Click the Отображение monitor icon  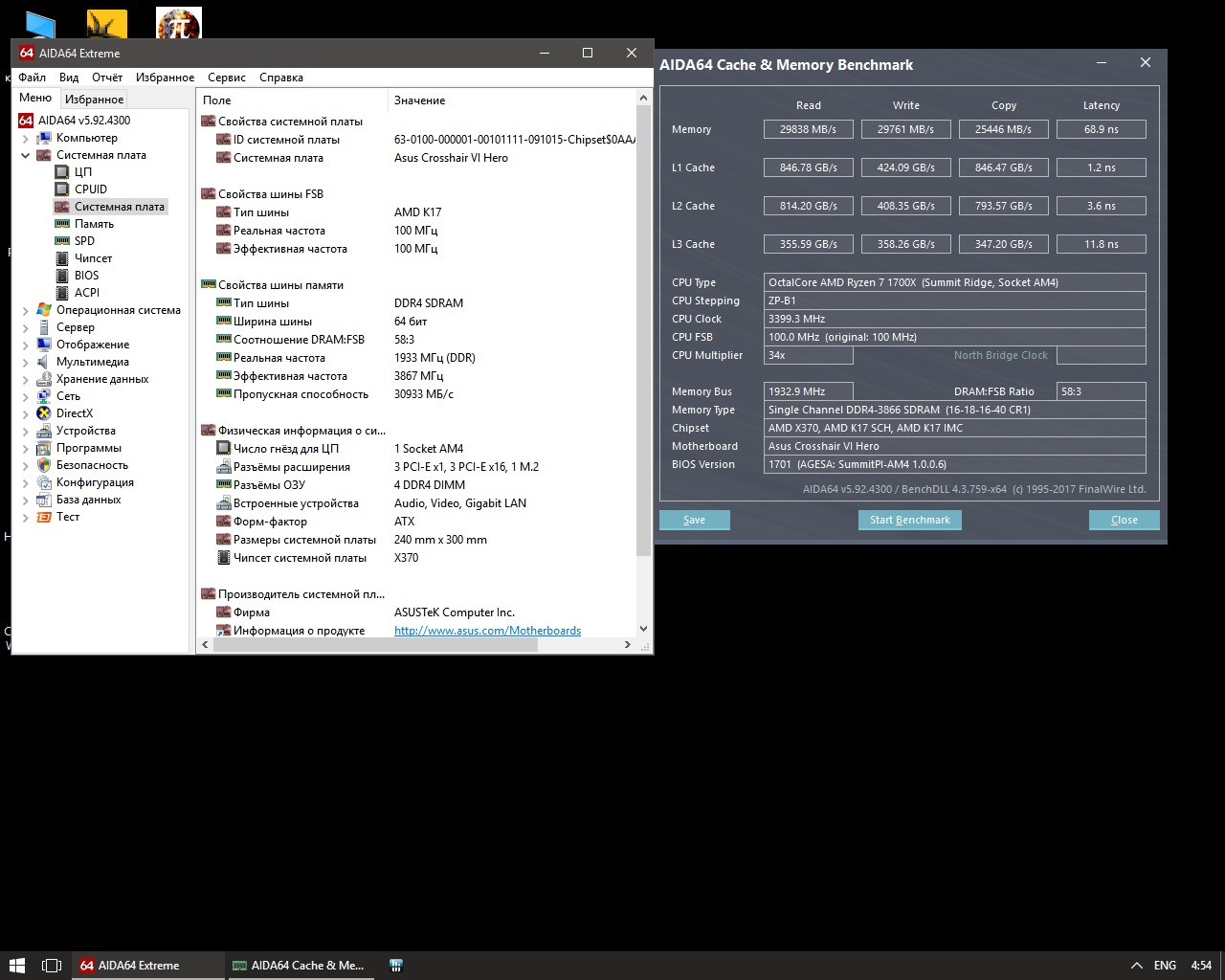(44, 345)
